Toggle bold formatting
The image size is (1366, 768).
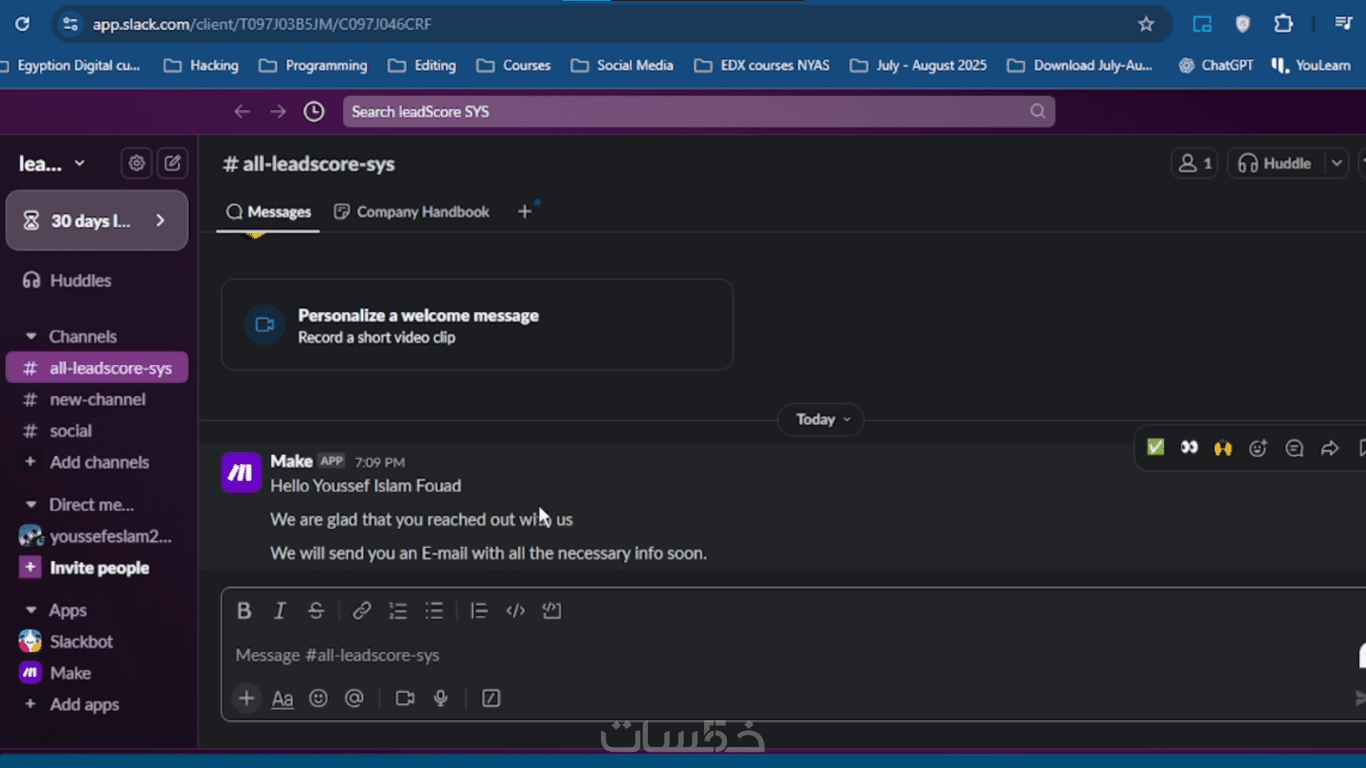point(244,611)
